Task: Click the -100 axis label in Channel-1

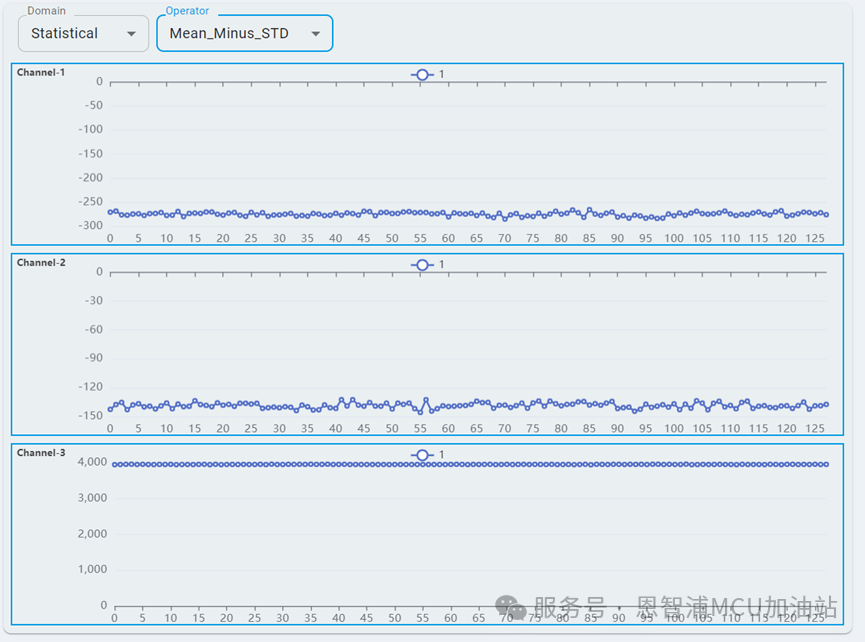Action: pyautogui.click(x=90, y=129)
